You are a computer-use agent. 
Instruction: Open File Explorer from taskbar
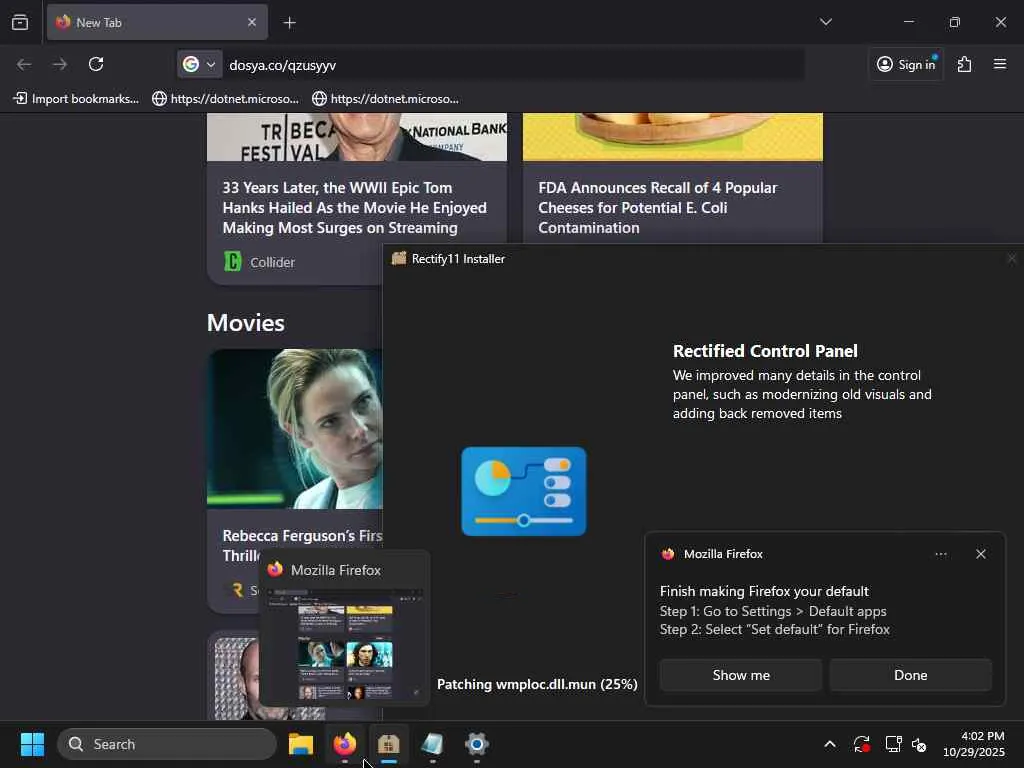(301, 744)
